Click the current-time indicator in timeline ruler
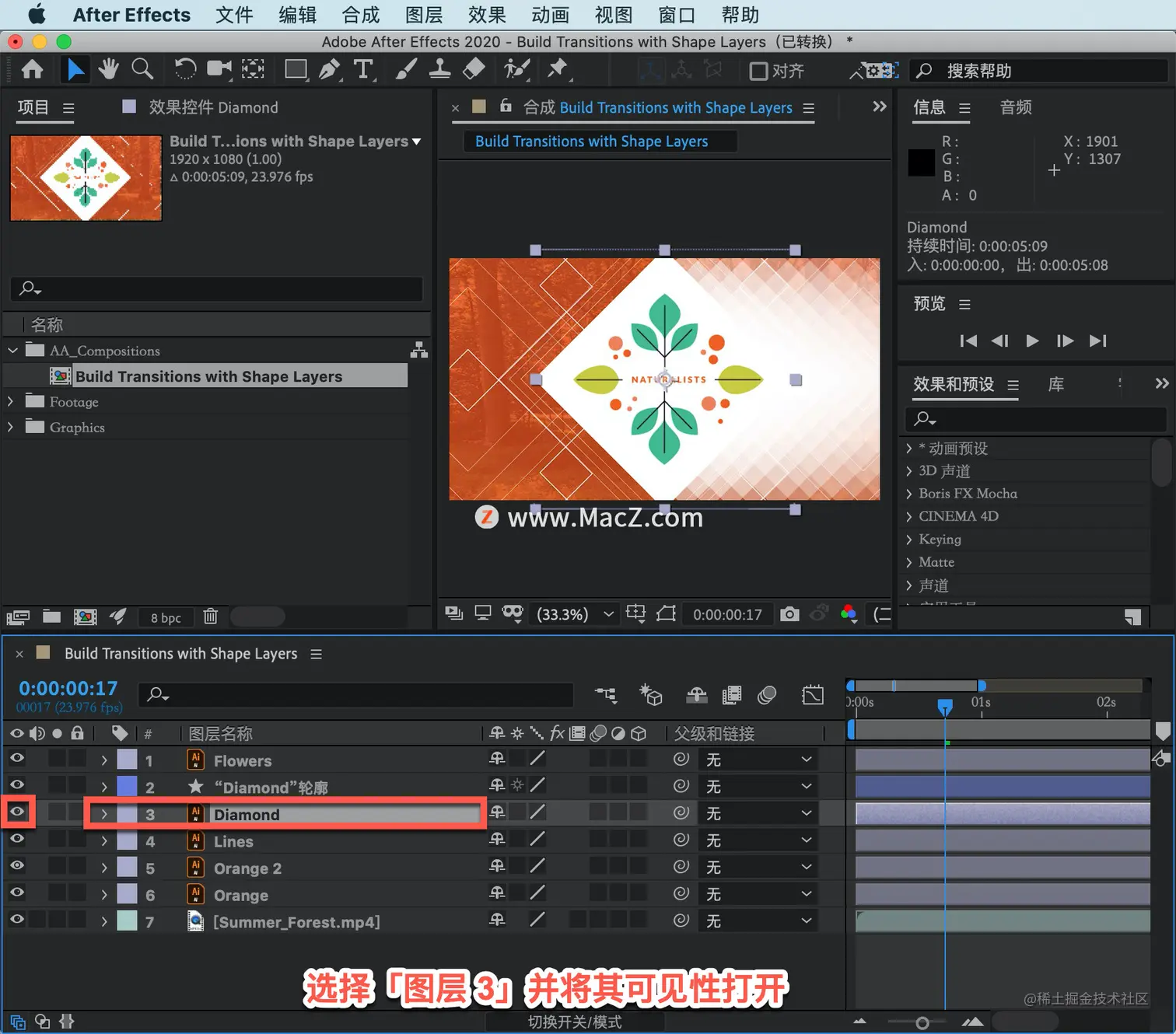This screenshot has width=1176, height=1034. [945, 705]
